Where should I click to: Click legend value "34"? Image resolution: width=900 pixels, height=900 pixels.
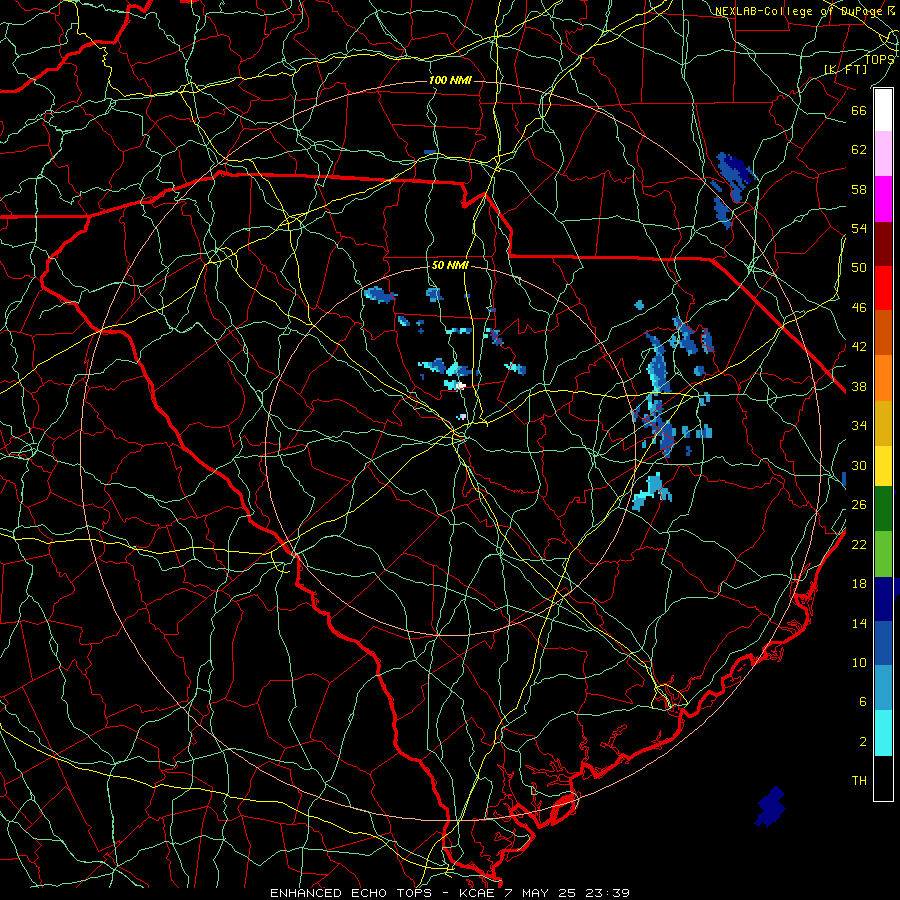859,426
